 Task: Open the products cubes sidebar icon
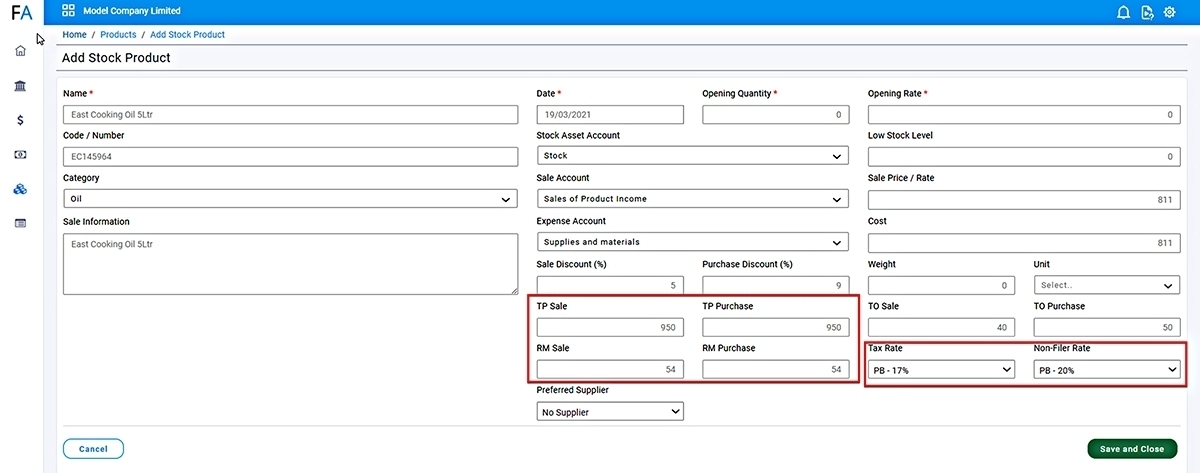click(x=21, y=189)
